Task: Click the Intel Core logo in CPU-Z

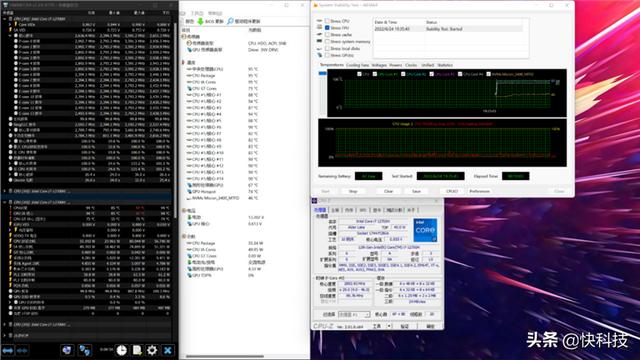Action: 425,230
